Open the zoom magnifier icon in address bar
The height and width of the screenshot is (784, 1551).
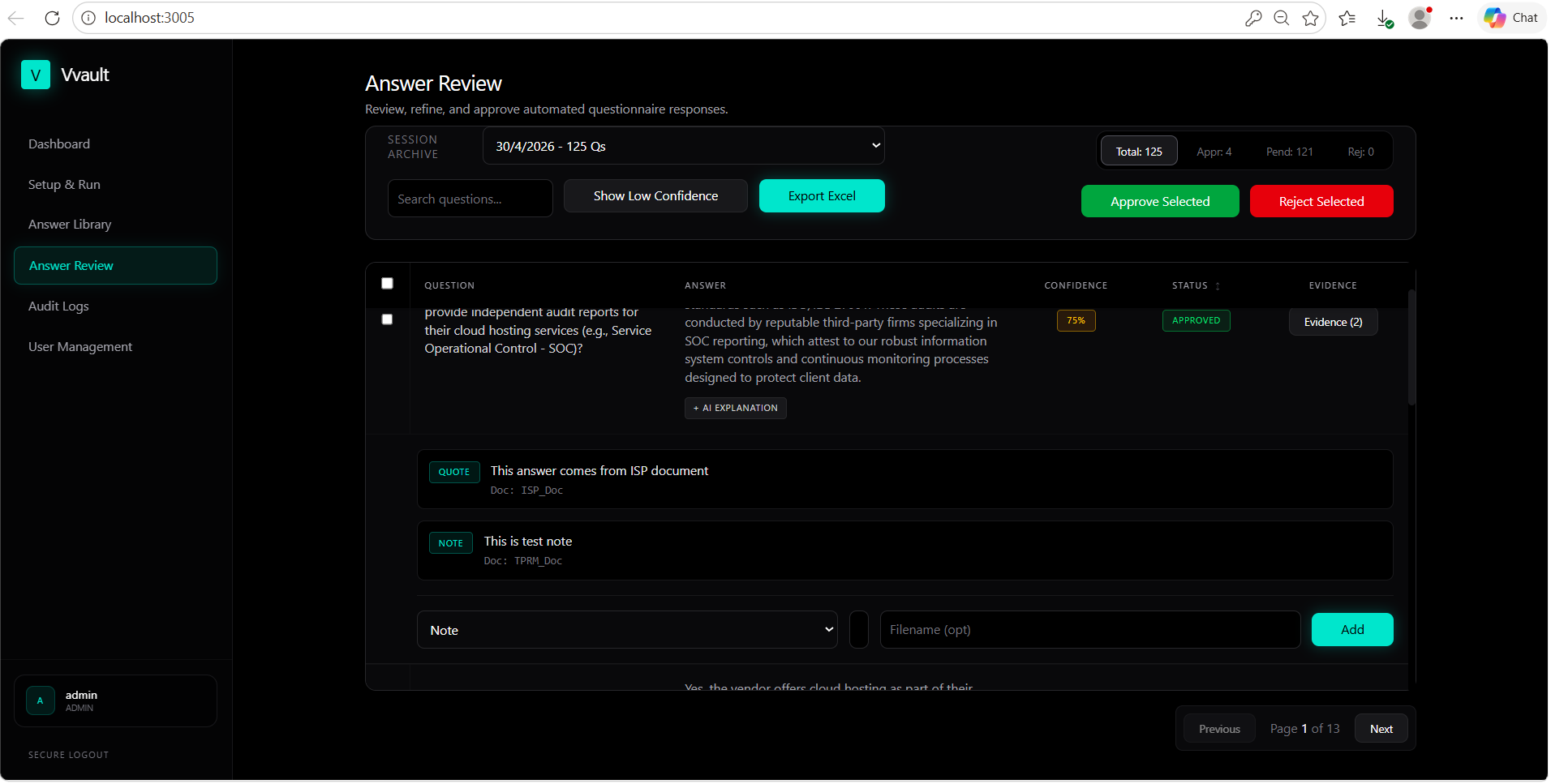coord(1282,18)
